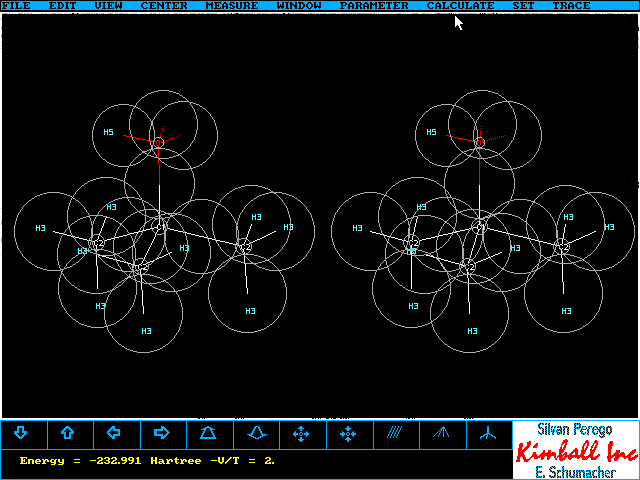Open the CENTER menu

(164, 6)
